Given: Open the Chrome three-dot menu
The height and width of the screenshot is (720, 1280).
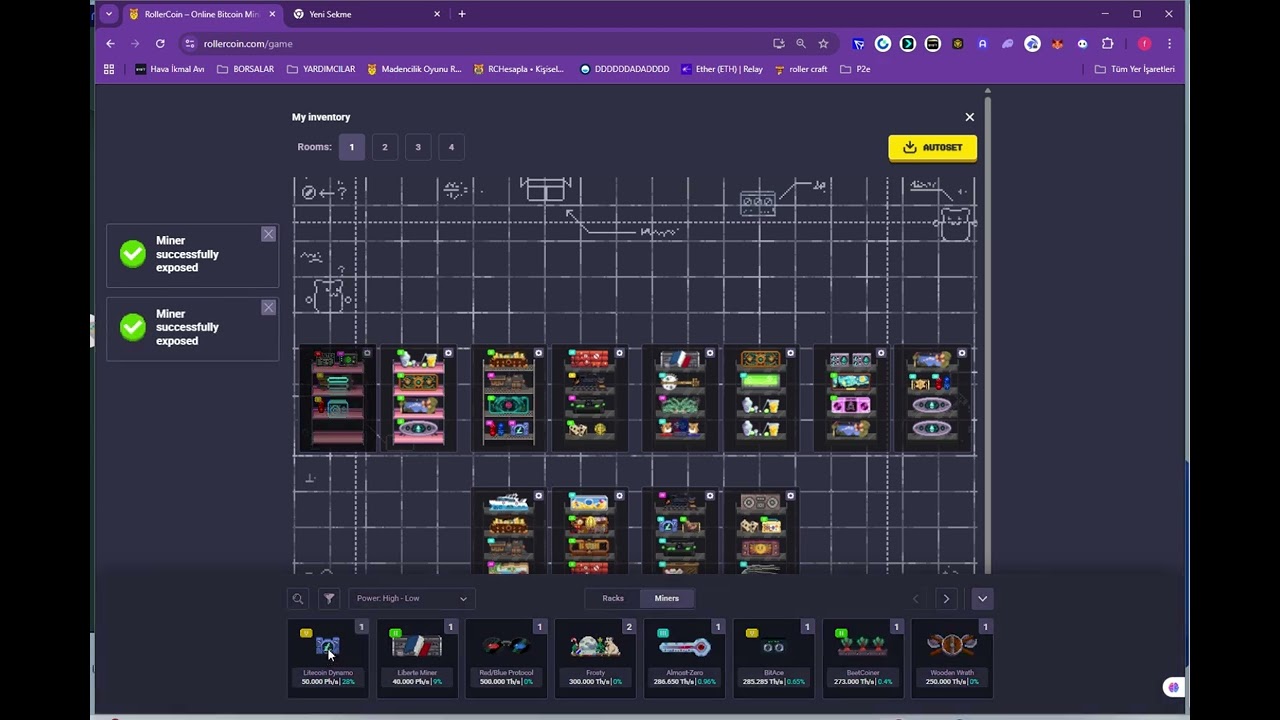Looking at the screenshot, I should (1169, 44).
